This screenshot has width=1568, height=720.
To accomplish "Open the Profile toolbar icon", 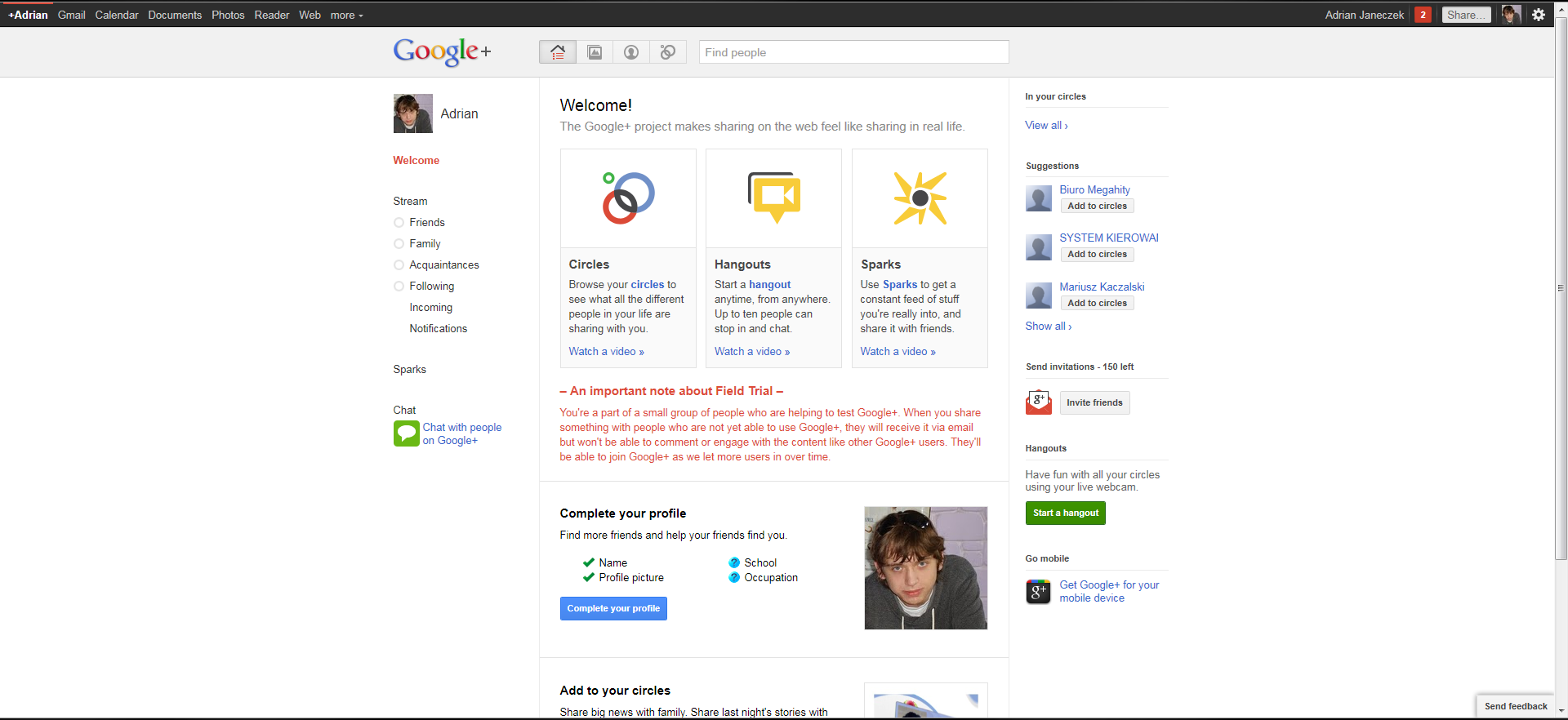I will pyautogui.click(x=631, y=52).
